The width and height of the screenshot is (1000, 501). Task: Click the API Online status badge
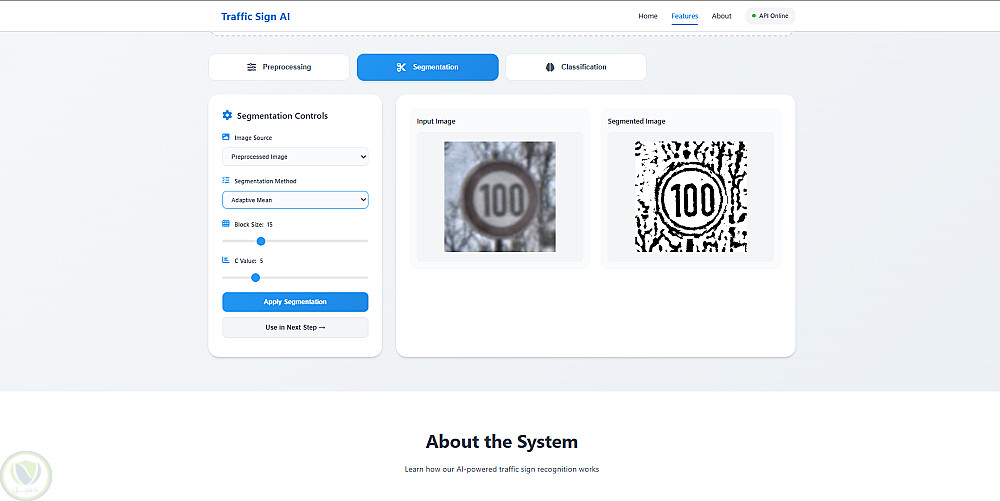tap(770, 16)
